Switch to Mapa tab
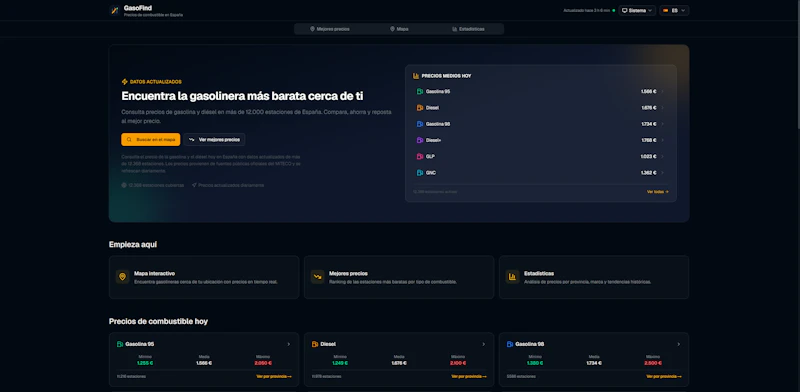The image size is (800, 392). 399,29
